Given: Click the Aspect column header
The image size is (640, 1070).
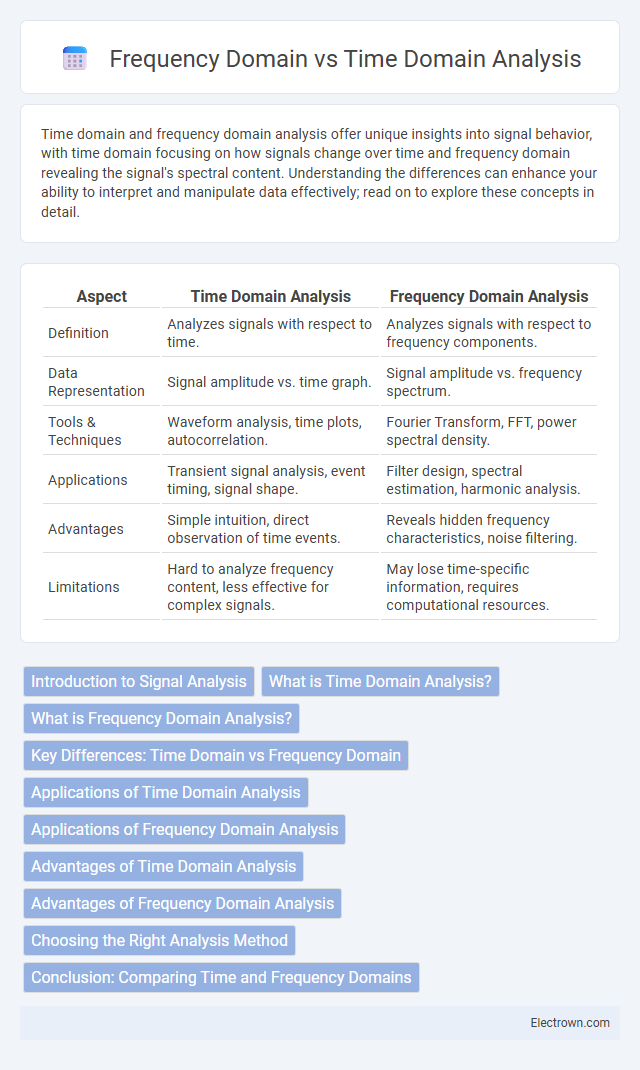Looking at the screenshot, I should pyautogui.click(x=102, y=296).
